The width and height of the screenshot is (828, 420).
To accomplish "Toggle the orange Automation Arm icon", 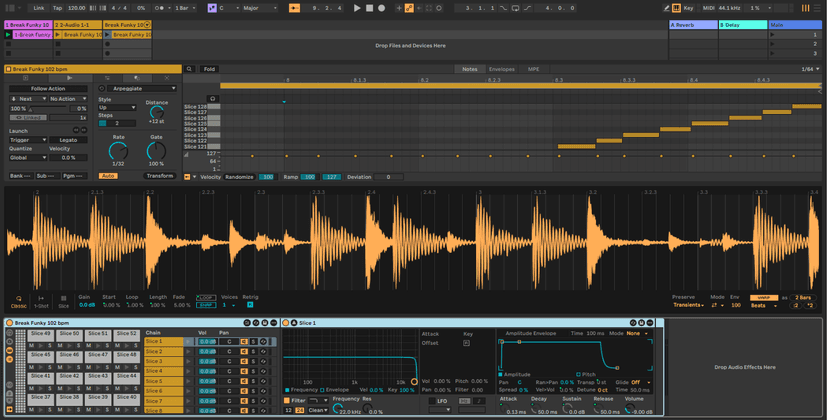I will (x=409, y=8).
